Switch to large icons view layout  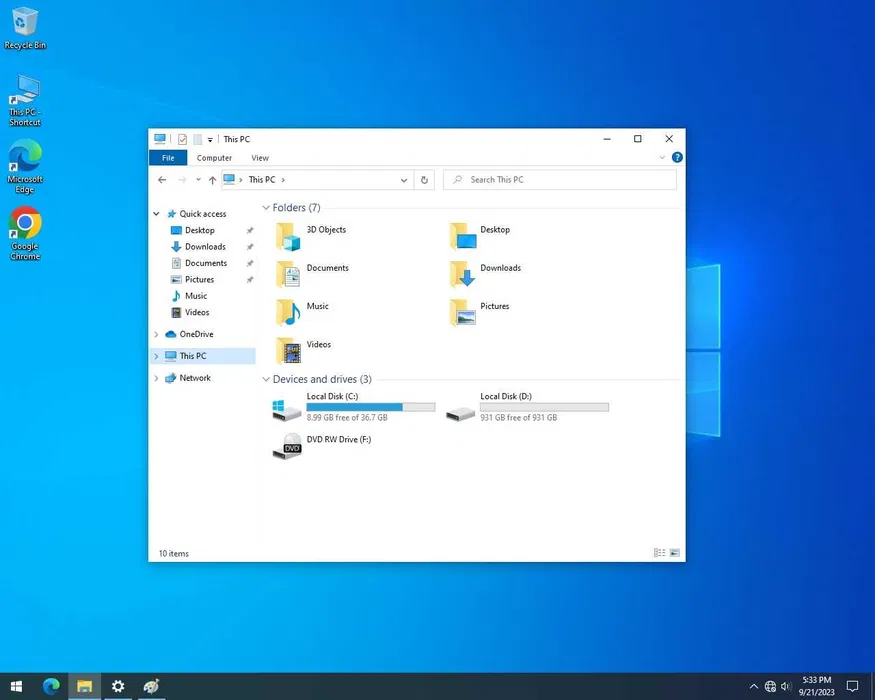click(x=675, y=553)
